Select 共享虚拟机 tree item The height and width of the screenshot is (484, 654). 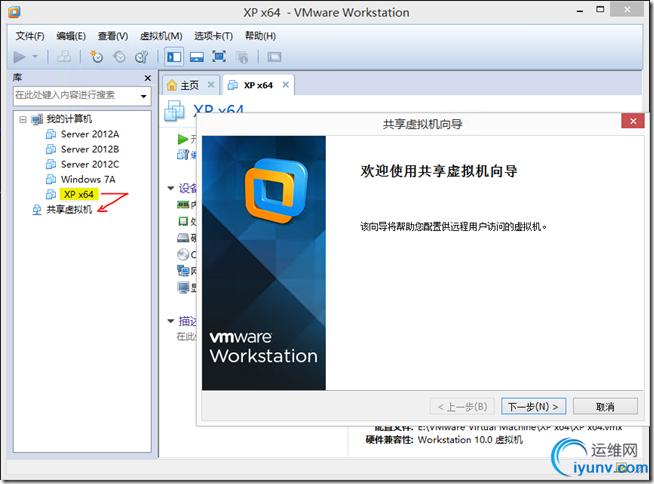tap(69, 209)
